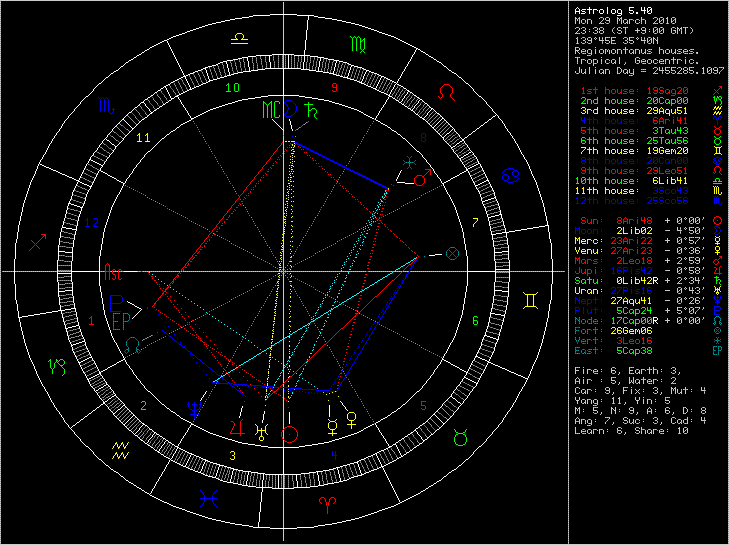Click house number 10 in the wheel
729x545 pixels.
(x=232, y=88)
